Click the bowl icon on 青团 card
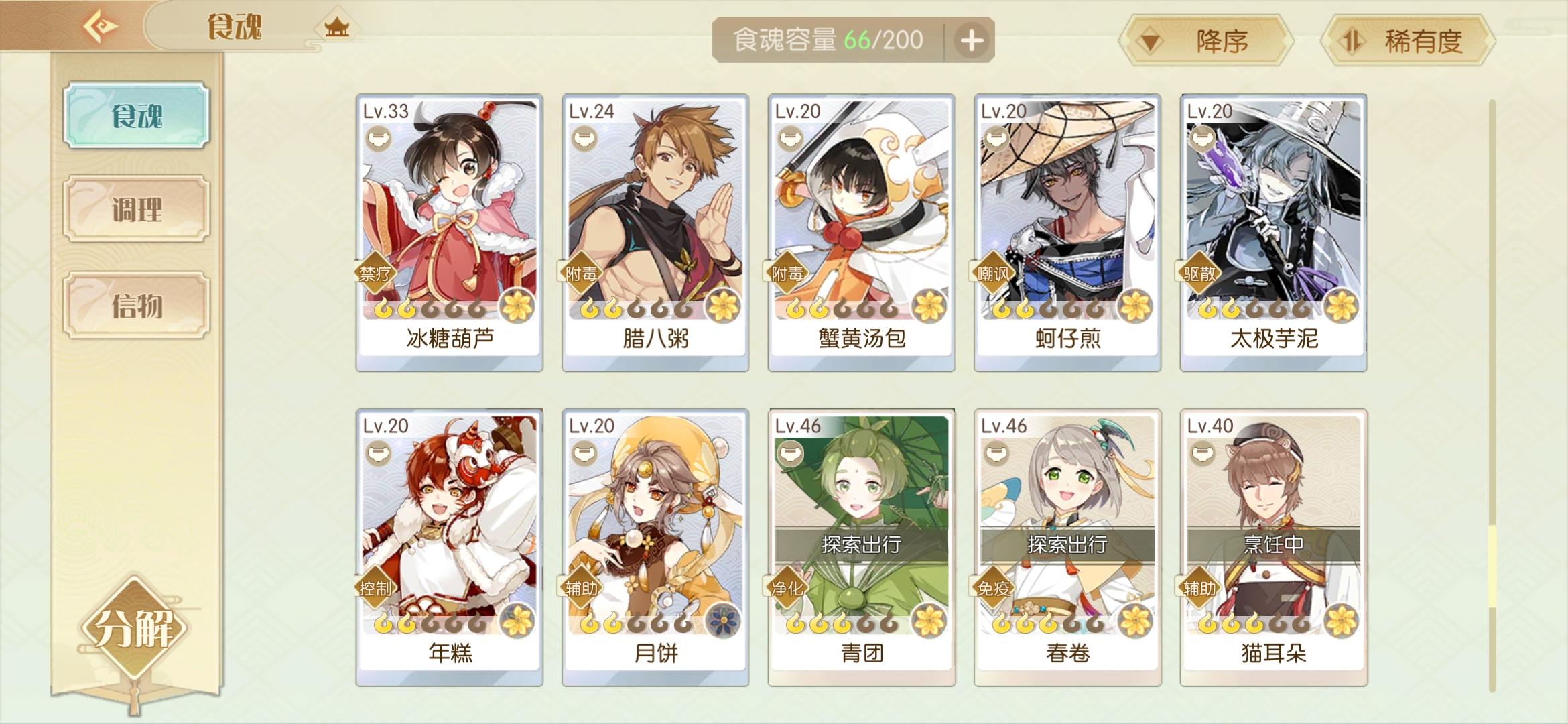The height and width of the screenshot is (724, 1568). (x=791, y=453)
